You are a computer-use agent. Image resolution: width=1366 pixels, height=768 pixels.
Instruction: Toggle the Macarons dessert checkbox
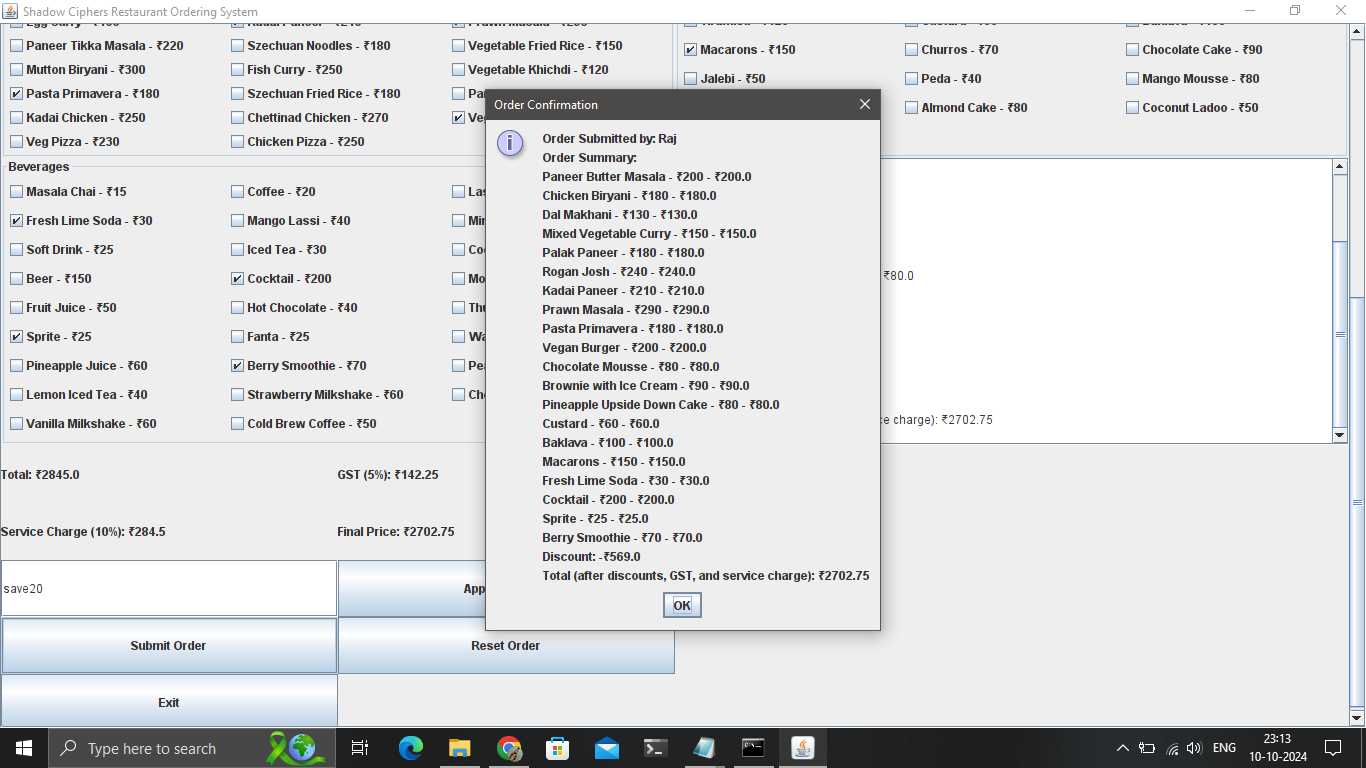(x=691, y=50)
